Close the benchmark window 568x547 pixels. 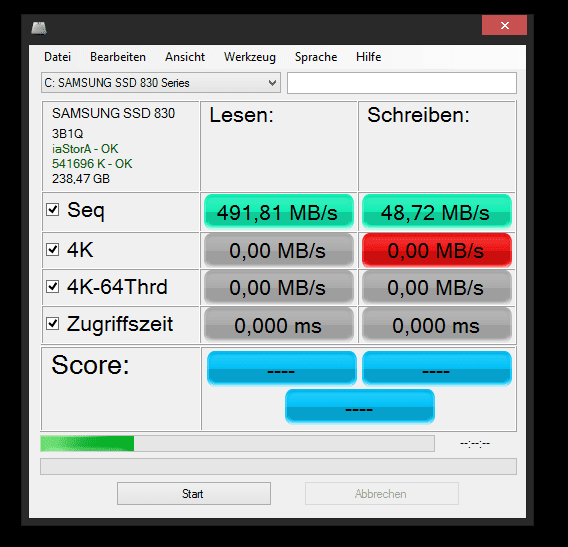coord(504,25)
